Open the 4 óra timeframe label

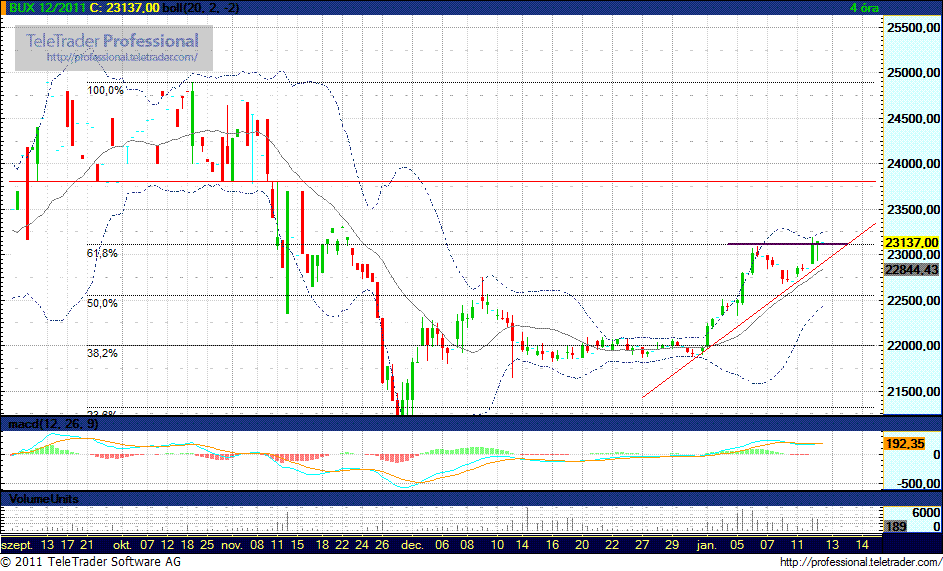click(864, 8)
